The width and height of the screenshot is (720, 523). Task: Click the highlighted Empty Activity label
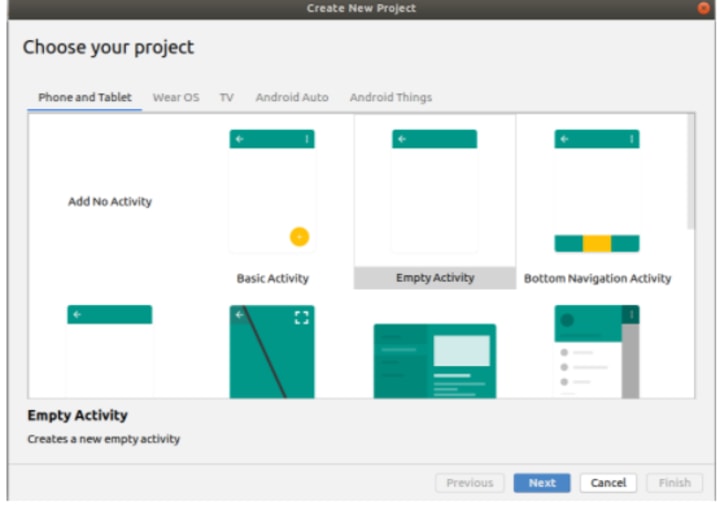pos(435,278)
